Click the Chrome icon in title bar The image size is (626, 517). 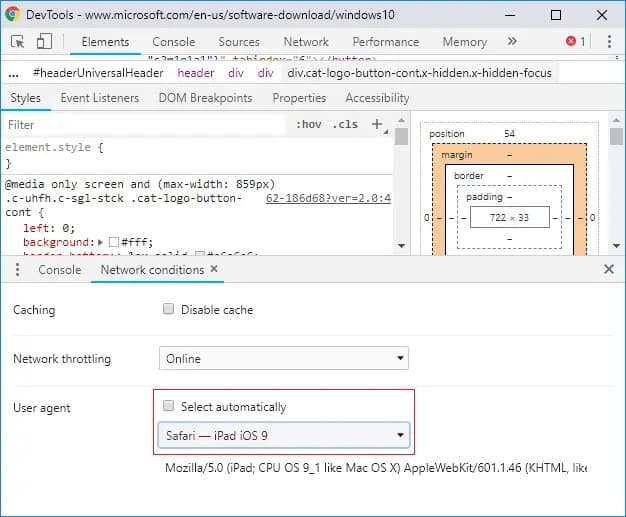coord(12,15)
